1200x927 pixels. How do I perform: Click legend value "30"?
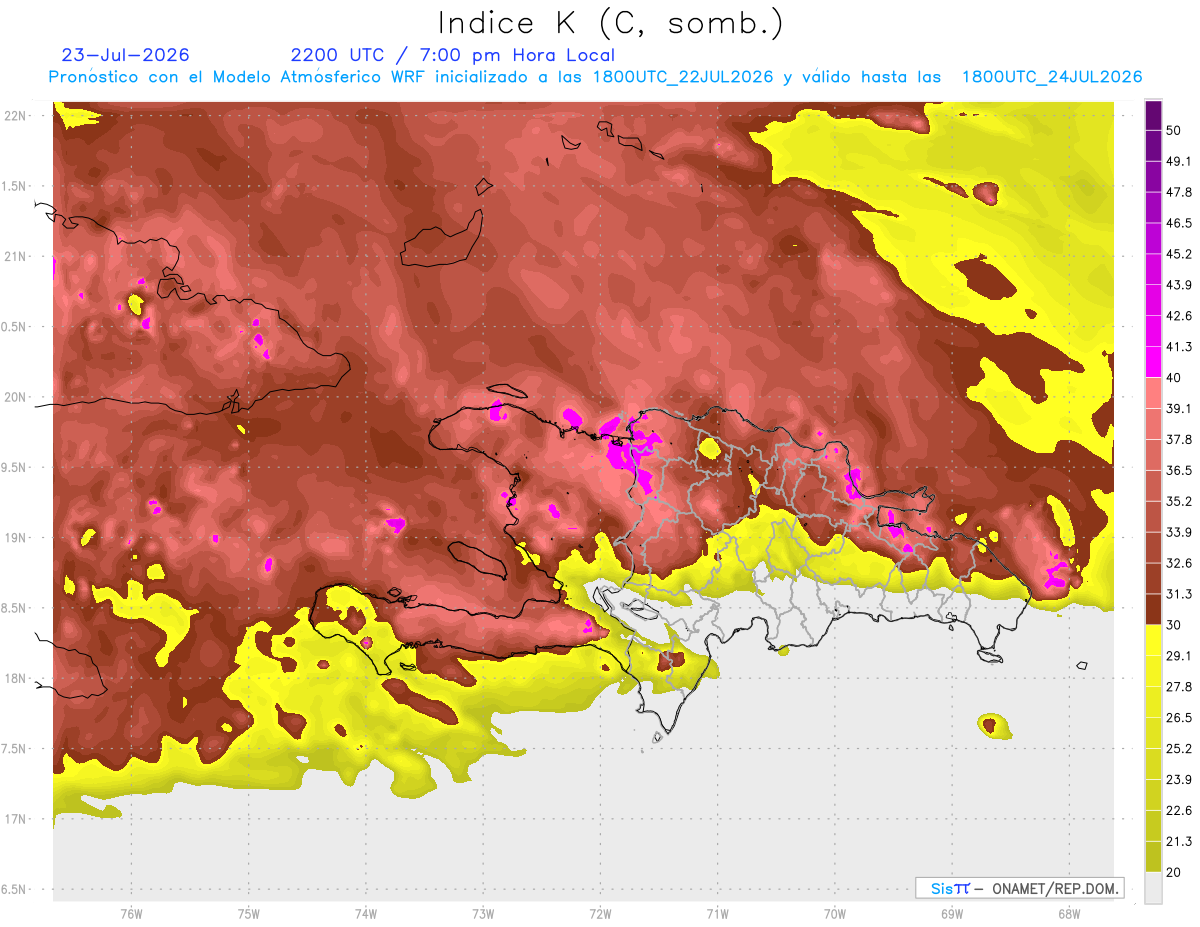pos(1174,625)
